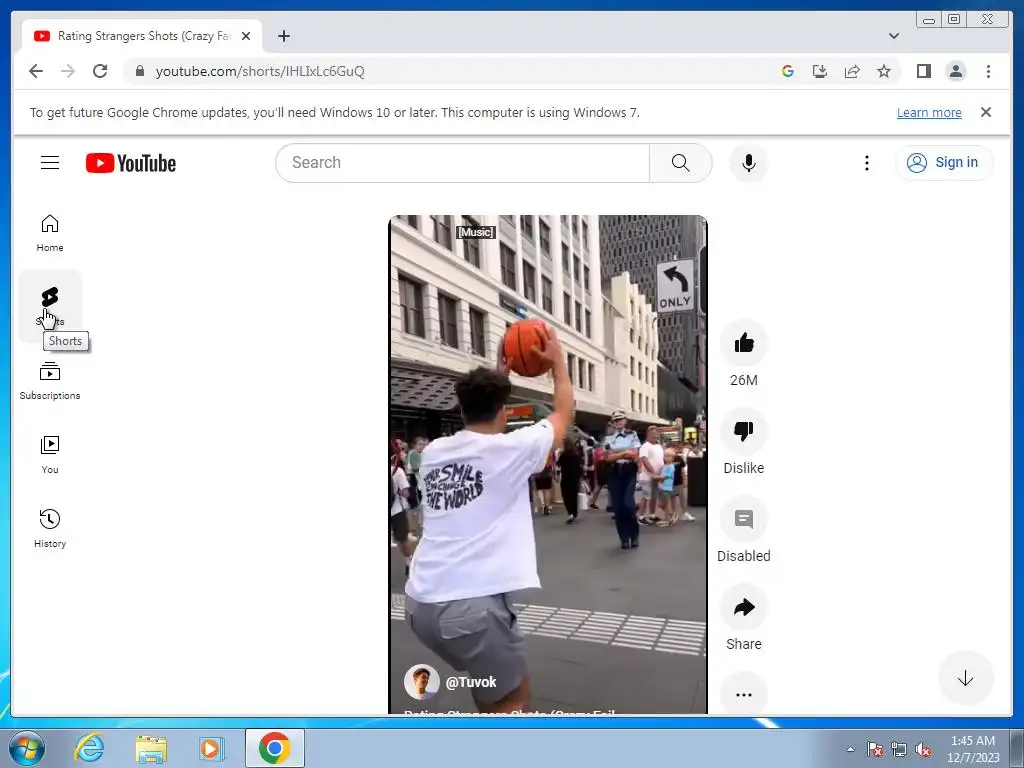This screenshot has height=768, width=1024.
Task: Expand the tab search chevron
Action: click(x=894, y=36)
